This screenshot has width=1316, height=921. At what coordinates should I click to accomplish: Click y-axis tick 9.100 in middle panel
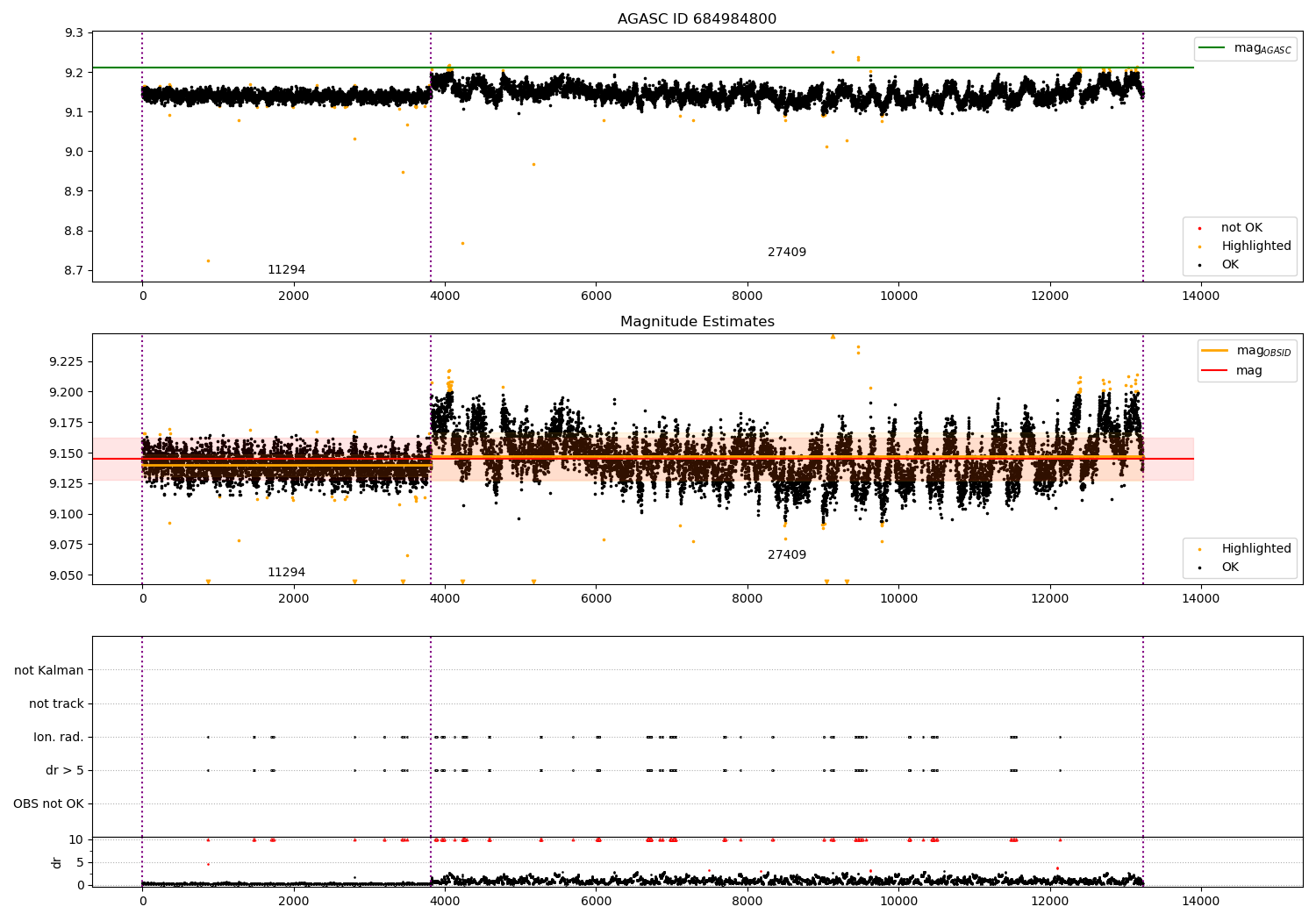[x=67, y=515]
